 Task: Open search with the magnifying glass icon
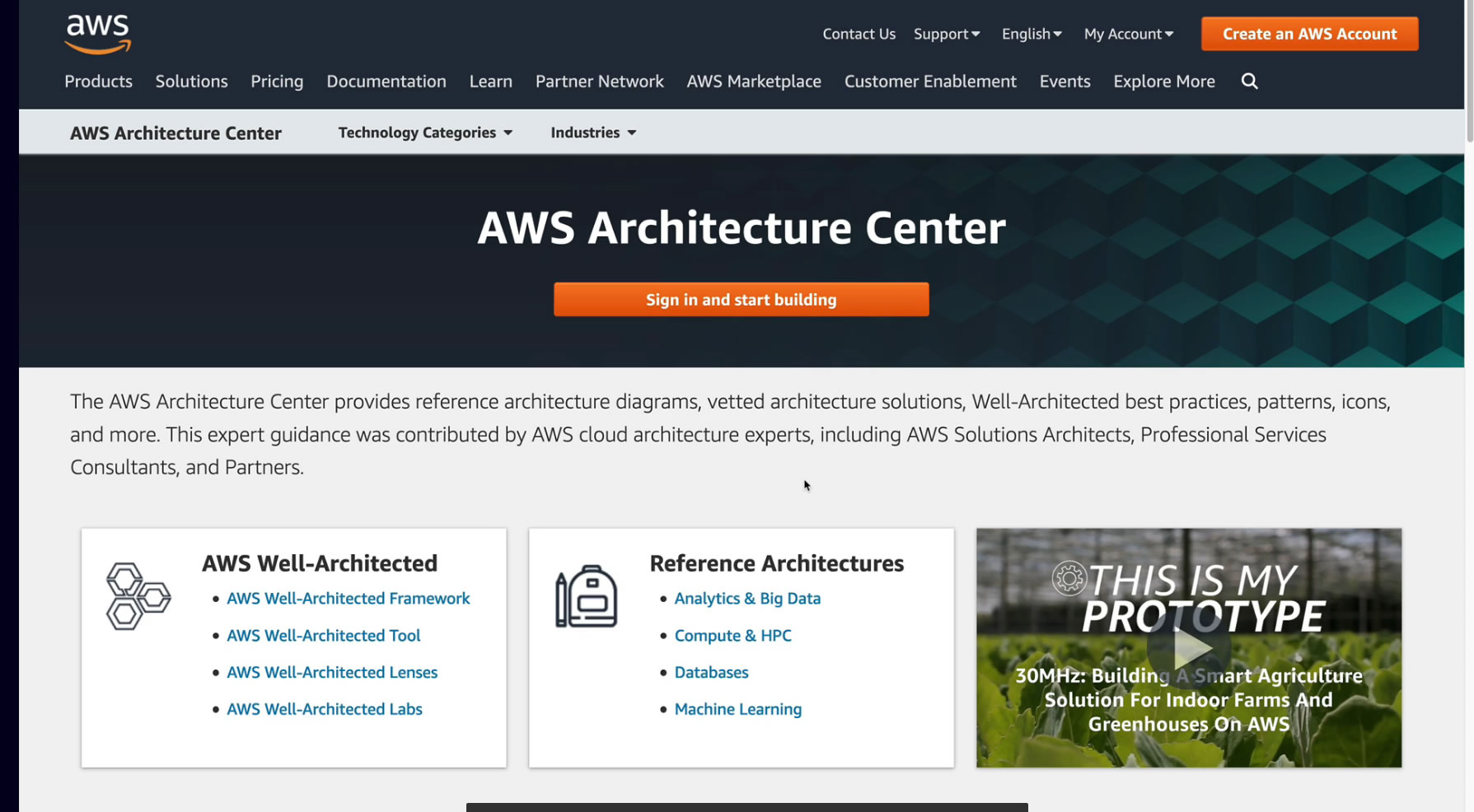pyautogui.click(x=1249, y=82)
